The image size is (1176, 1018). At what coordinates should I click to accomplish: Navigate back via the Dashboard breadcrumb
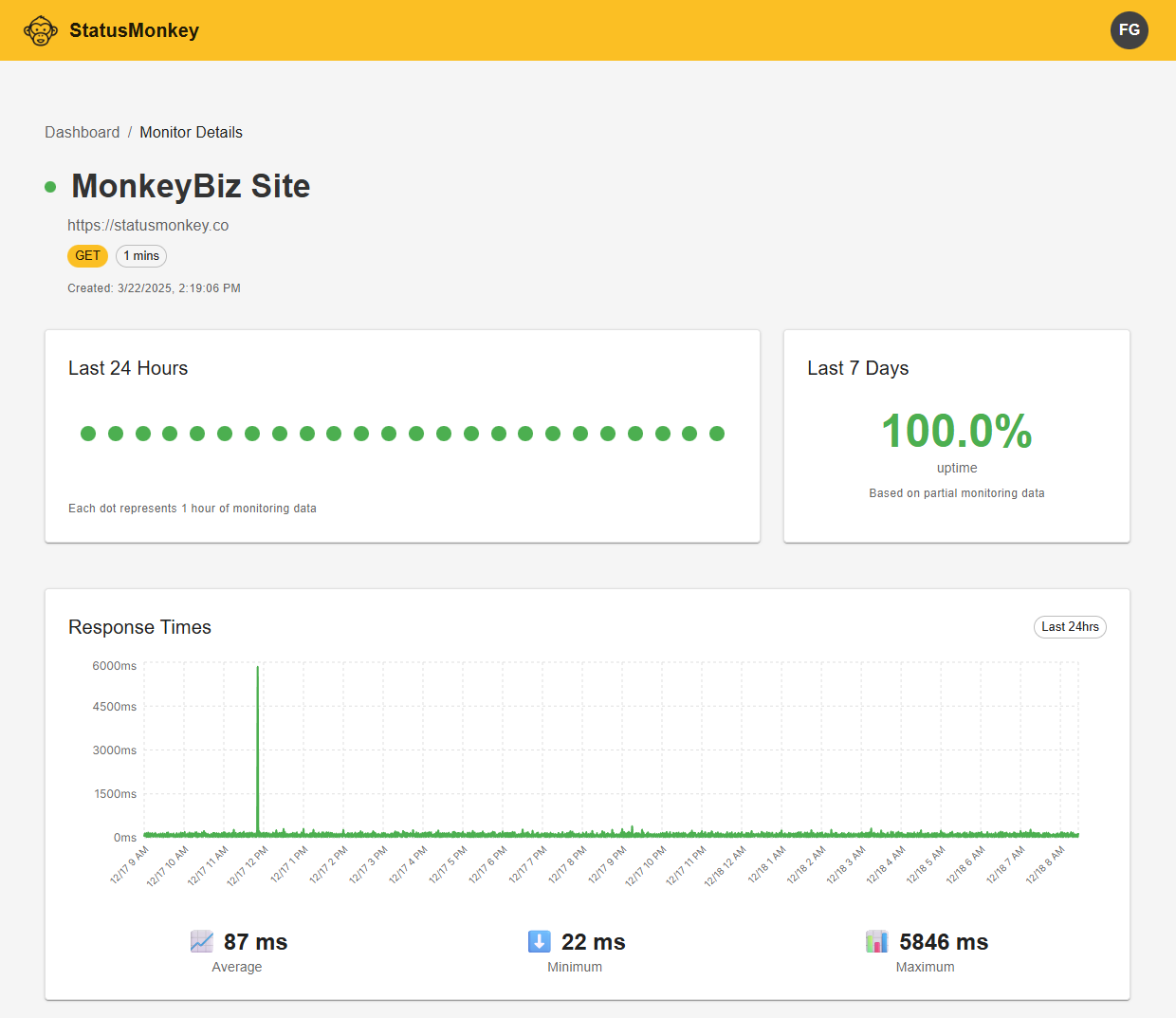pos(82,132)
